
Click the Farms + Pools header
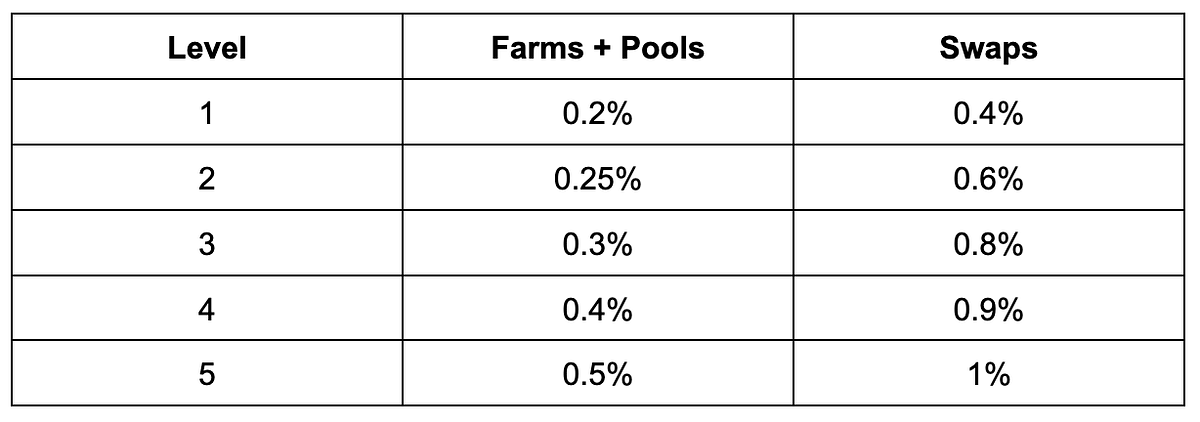point(598,48)
